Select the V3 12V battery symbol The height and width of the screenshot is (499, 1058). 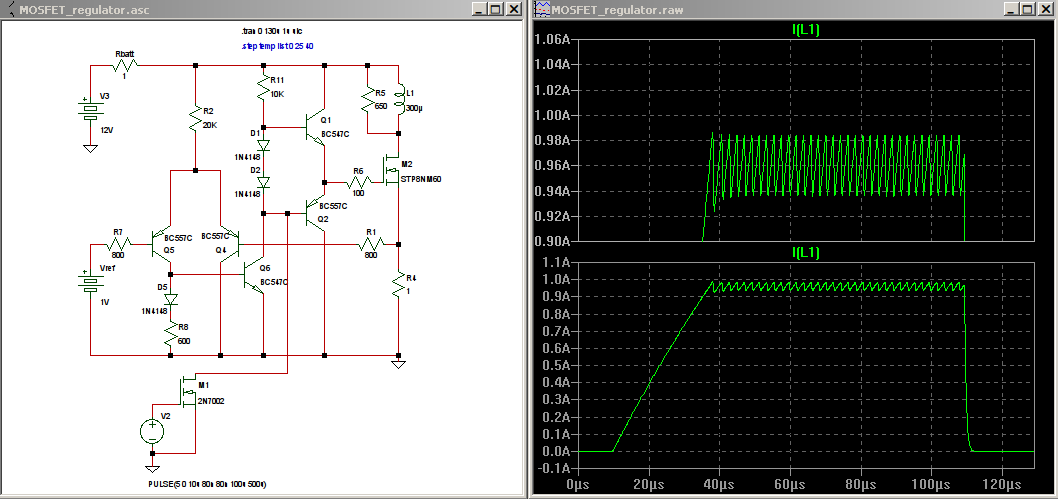(x=90, y=112)
